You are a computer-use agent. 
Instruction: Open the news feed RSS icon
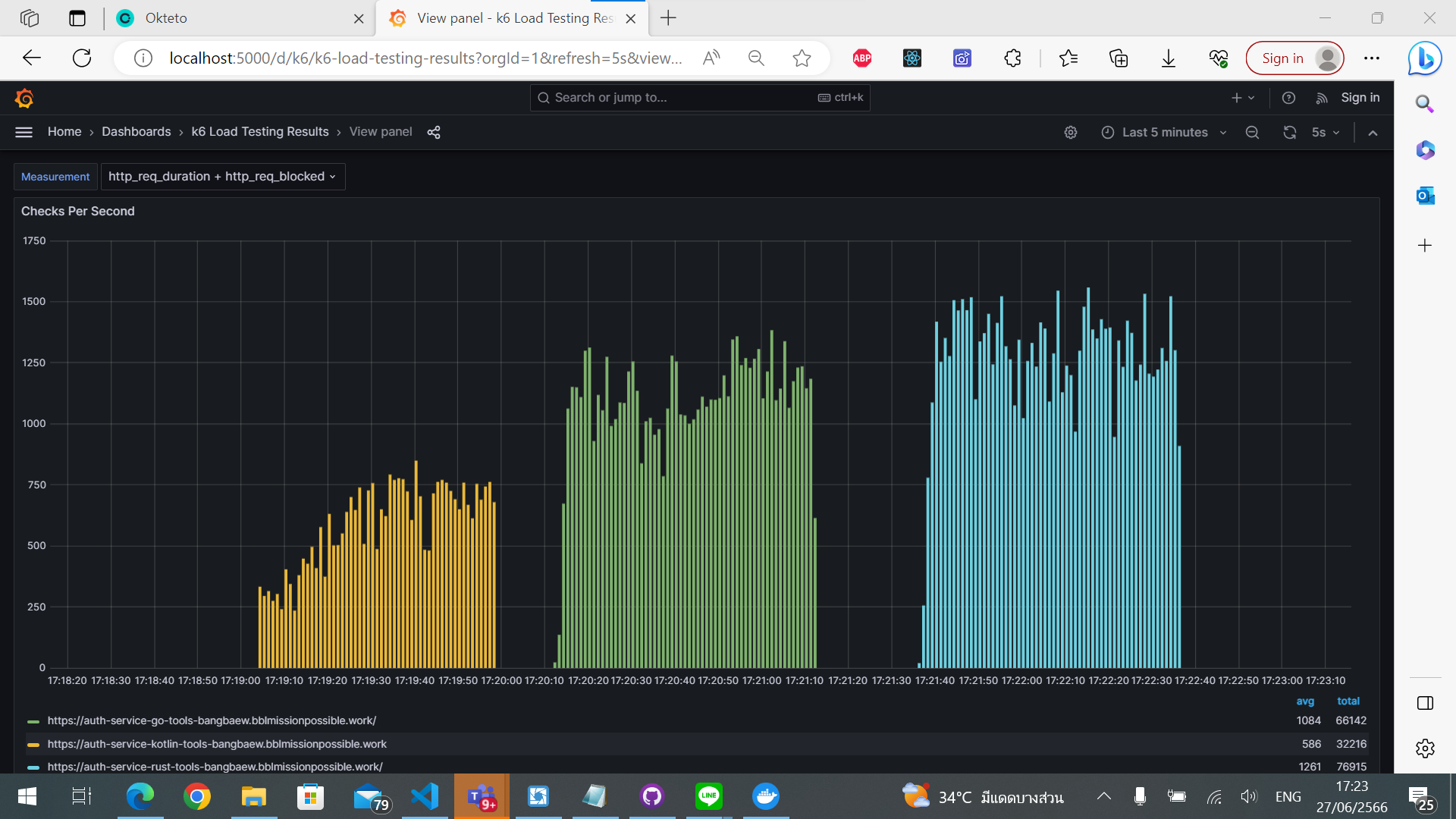1322,98
